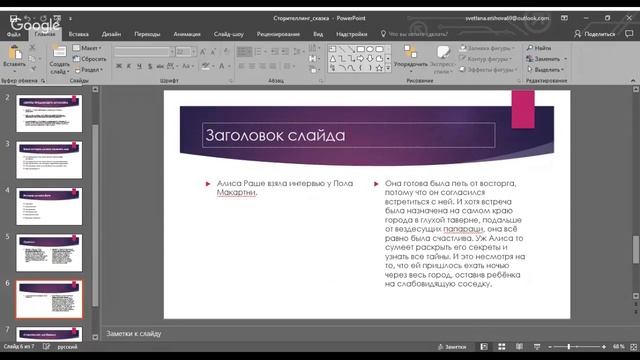Open the Макет layout dropdown

(87, 48)
